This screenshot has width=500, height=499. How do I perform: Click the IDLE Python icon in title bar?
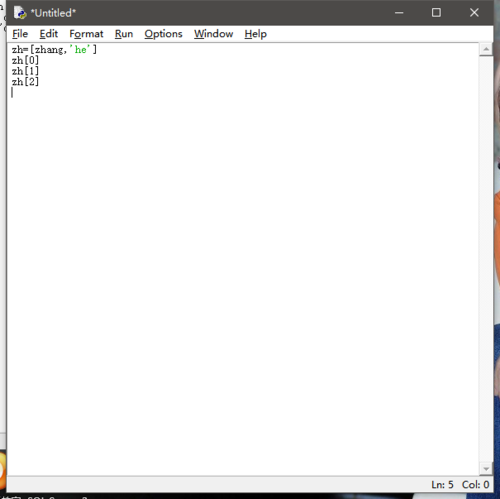click(x=20, y=13)
